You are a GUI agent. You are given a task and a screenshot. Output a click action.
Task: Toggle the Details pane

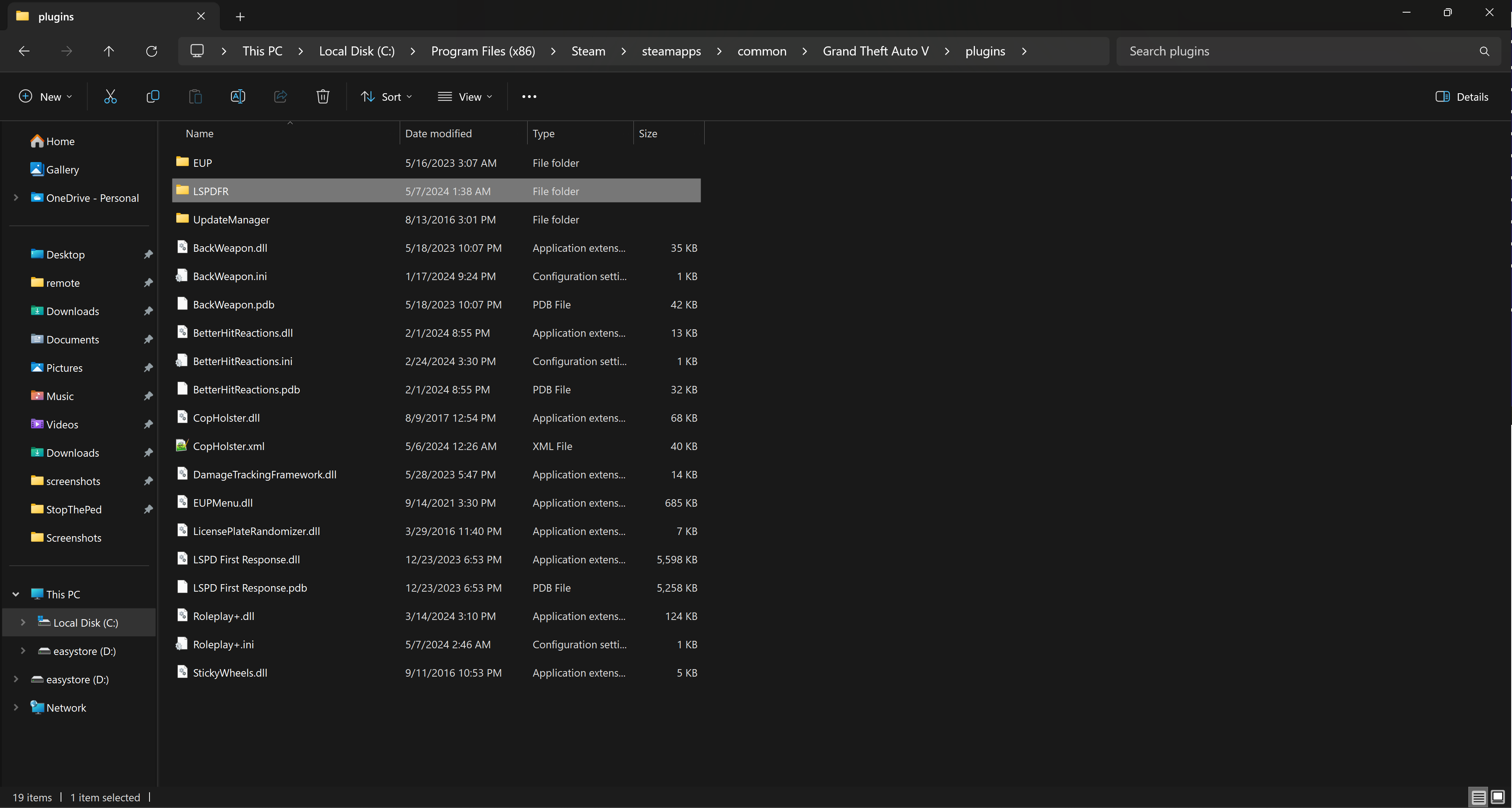click(x=1462, y=97)
